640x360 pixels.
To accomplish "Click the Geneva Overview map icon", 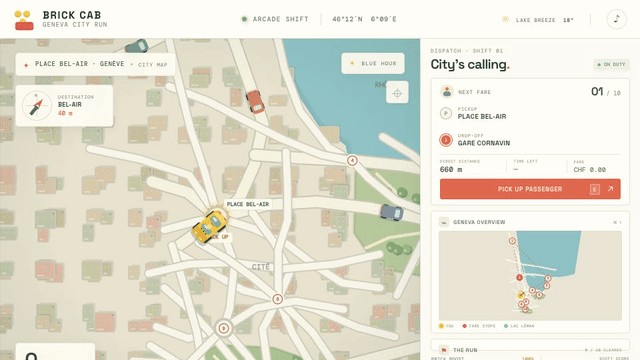I will coord(444,222).
